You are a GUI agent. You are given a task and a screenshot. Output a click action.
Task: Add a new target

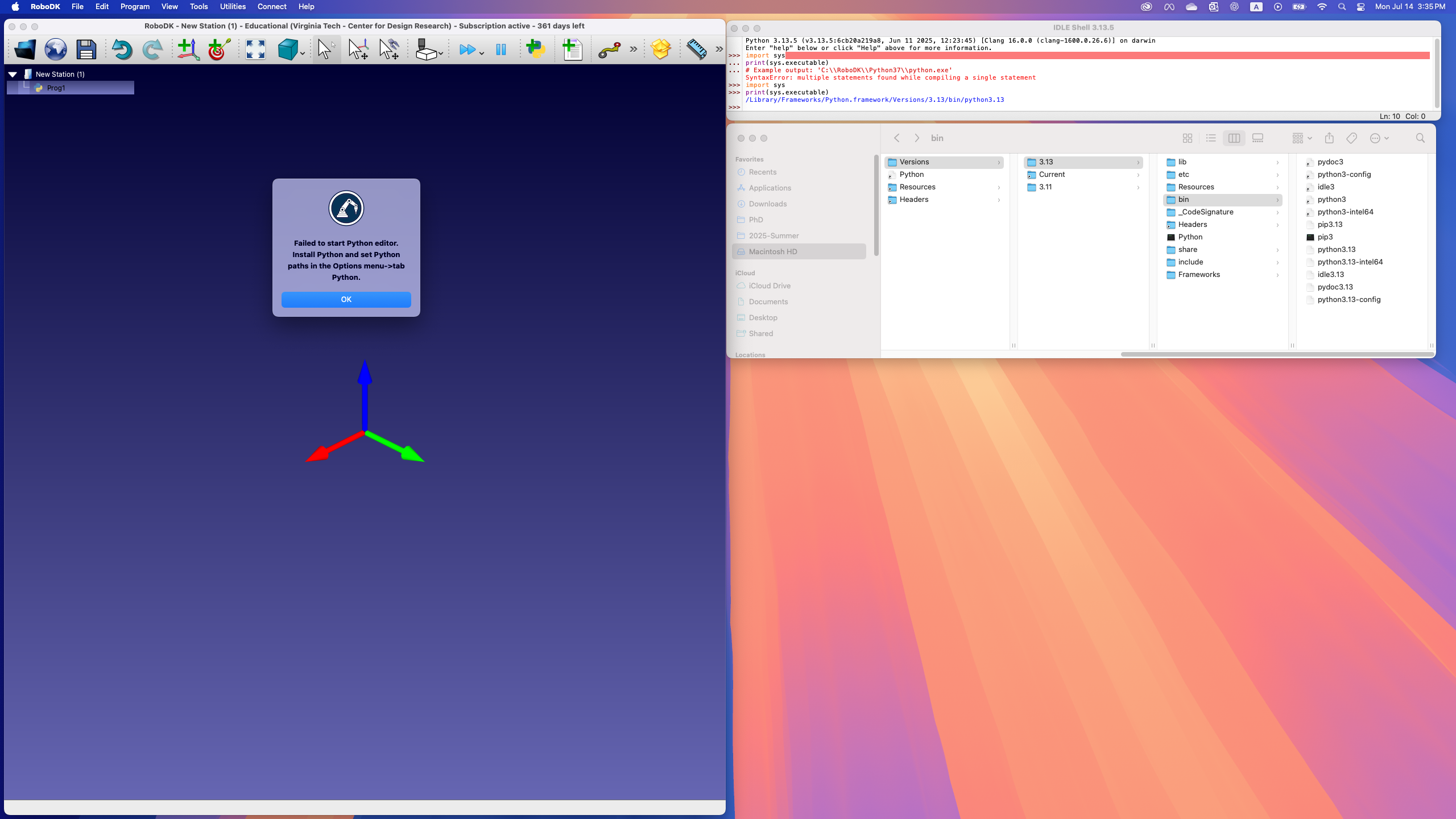click(x=219, y=50)
